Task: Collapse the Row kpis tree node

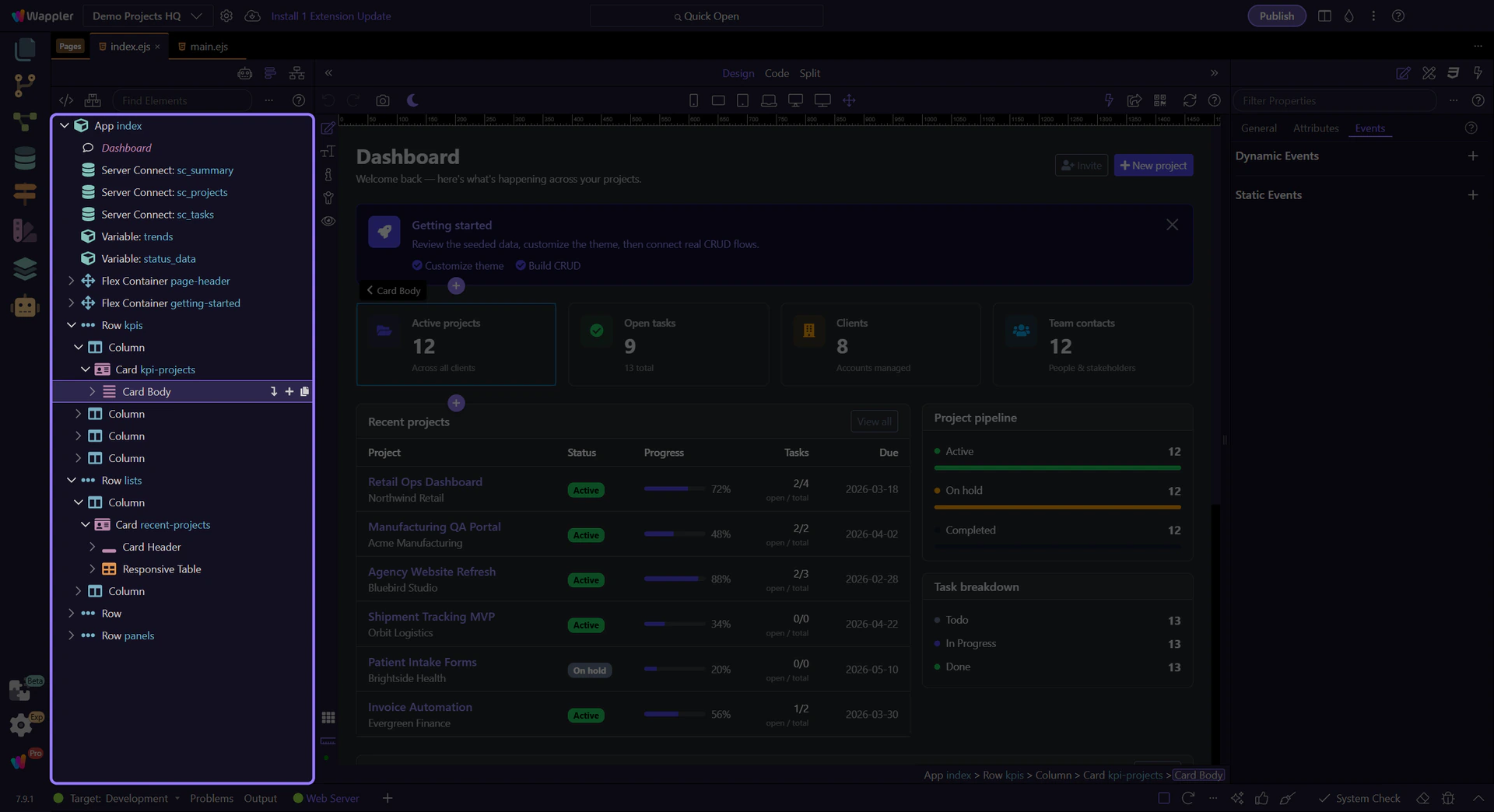Action: [71, 325]
